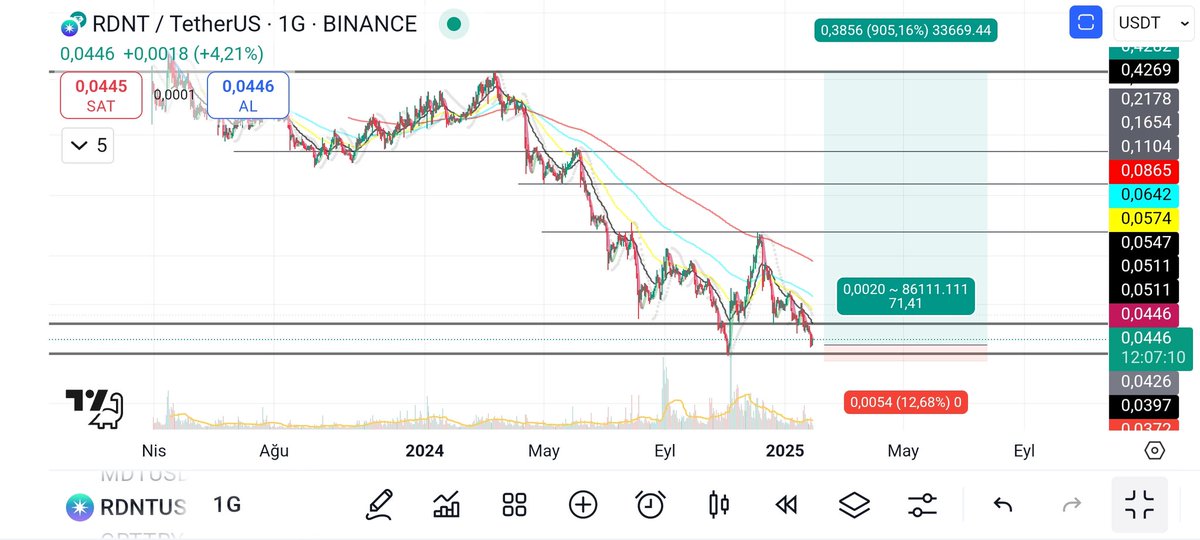Click the TradingView logo on chart
The width and height of the screenshot is (1200, 540).
tap(94, 408)
